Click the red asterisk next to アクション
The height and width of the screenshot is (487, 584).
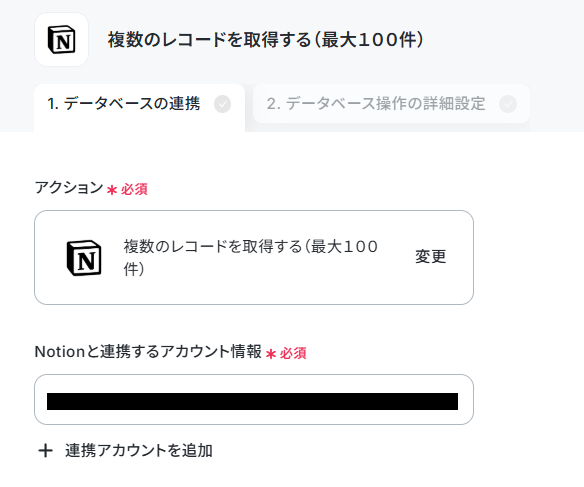click(x=112, y=190)
